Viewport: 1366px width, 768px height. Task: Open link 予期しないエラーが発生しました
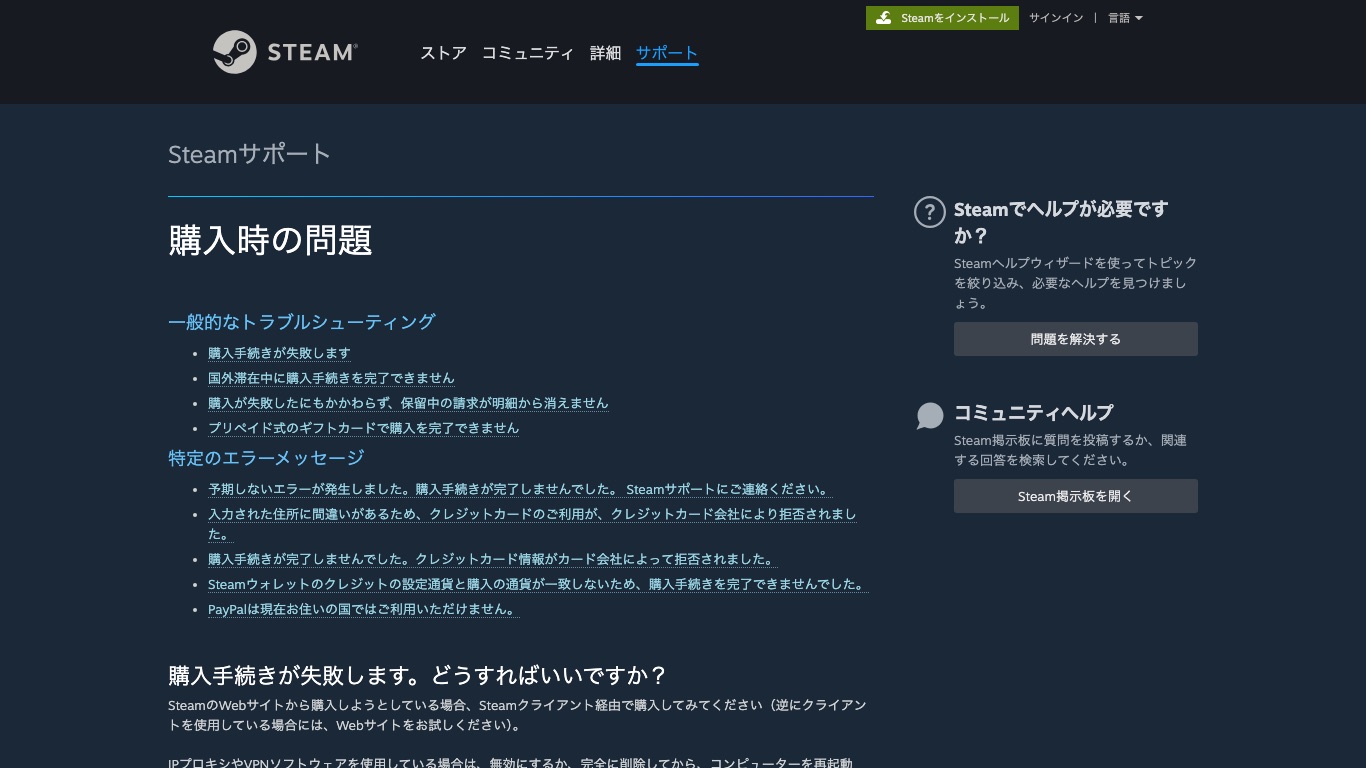pyautogui.click(x=520, y=490)
